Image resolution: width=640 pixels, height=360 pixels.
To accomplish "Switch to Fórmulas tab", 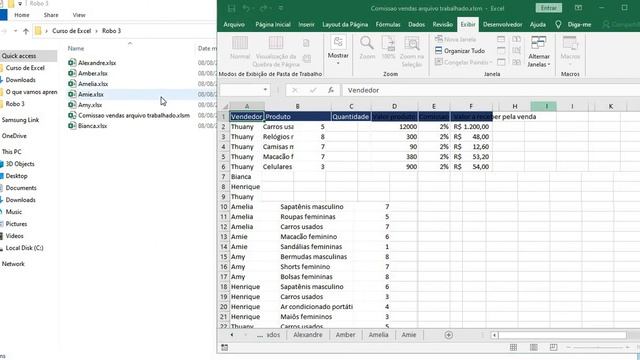I will [388, 24].
